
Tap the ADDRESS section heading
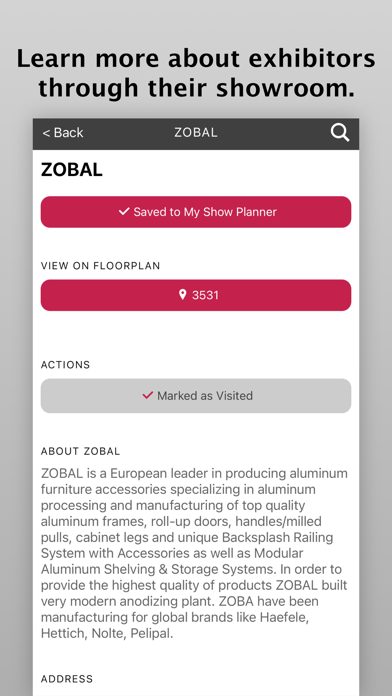coord(67,679)
